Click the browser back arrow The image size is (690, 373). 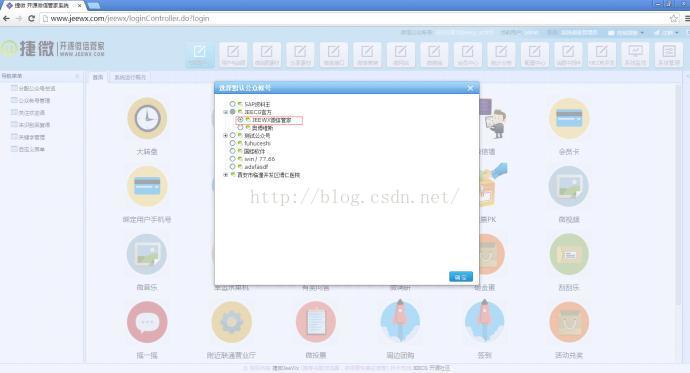click(6, 18)
